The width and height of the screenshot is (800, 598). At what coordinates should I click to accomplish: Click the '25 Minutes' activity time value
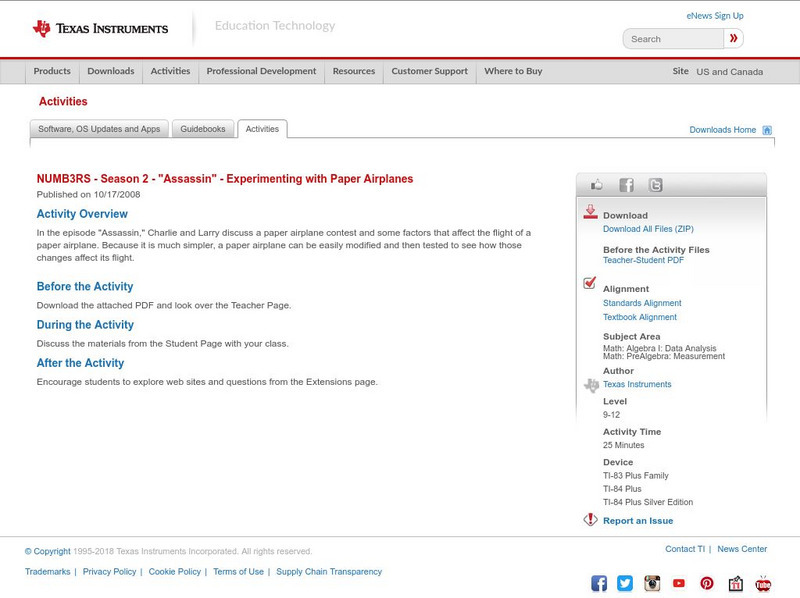(x=623, y=445)
